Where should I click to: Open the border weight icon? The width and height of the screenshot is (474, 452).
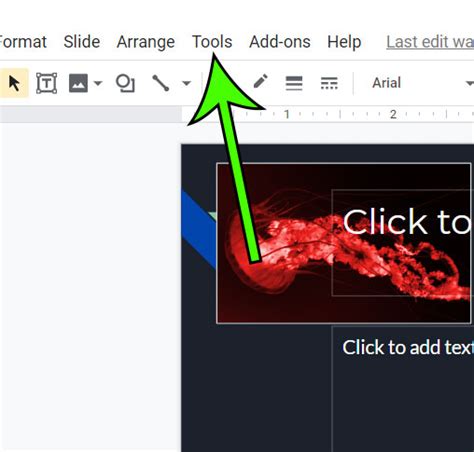click(294, 83)
